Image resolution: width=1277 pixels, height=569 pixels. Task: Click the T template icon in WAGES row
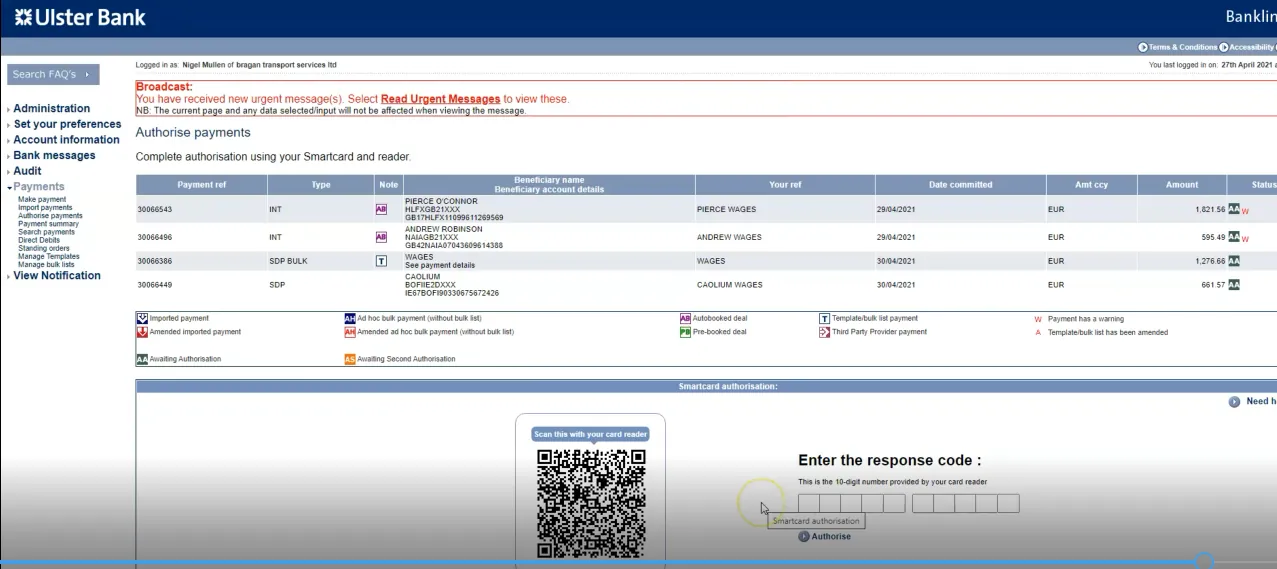coord(381,261)
